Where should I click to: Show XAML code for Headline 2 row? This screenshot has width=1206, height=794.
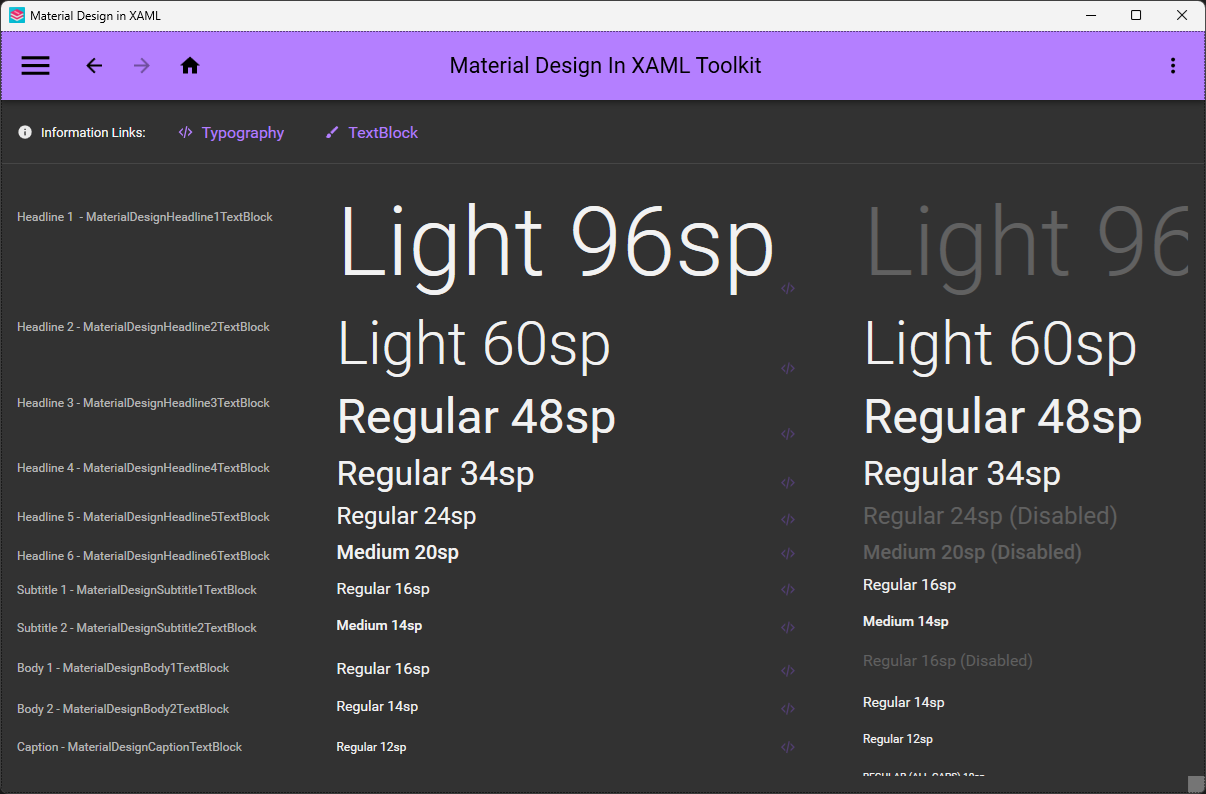(788, 368)
